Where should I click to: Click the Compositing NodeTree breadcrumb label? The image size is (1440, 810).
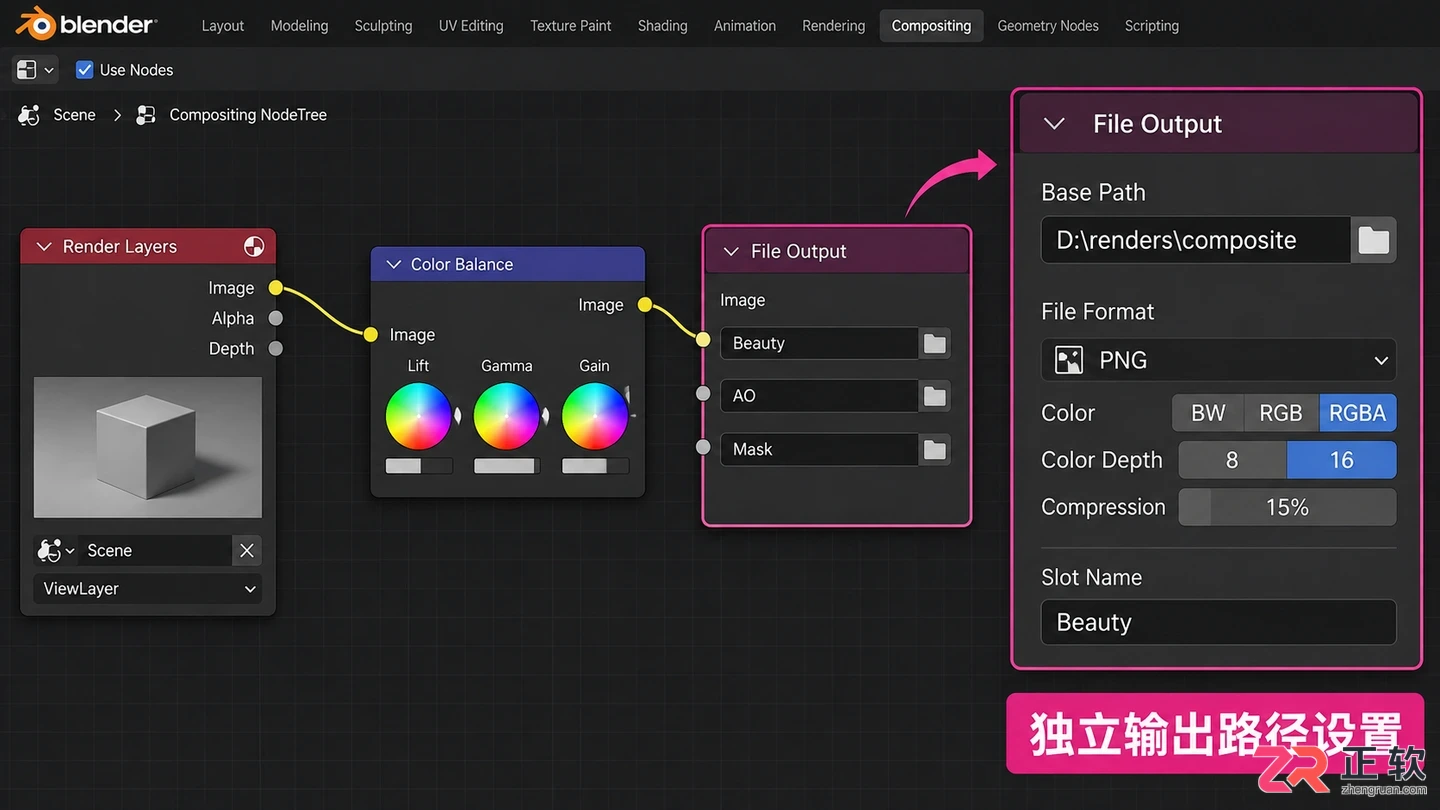(x=248, y=115)
